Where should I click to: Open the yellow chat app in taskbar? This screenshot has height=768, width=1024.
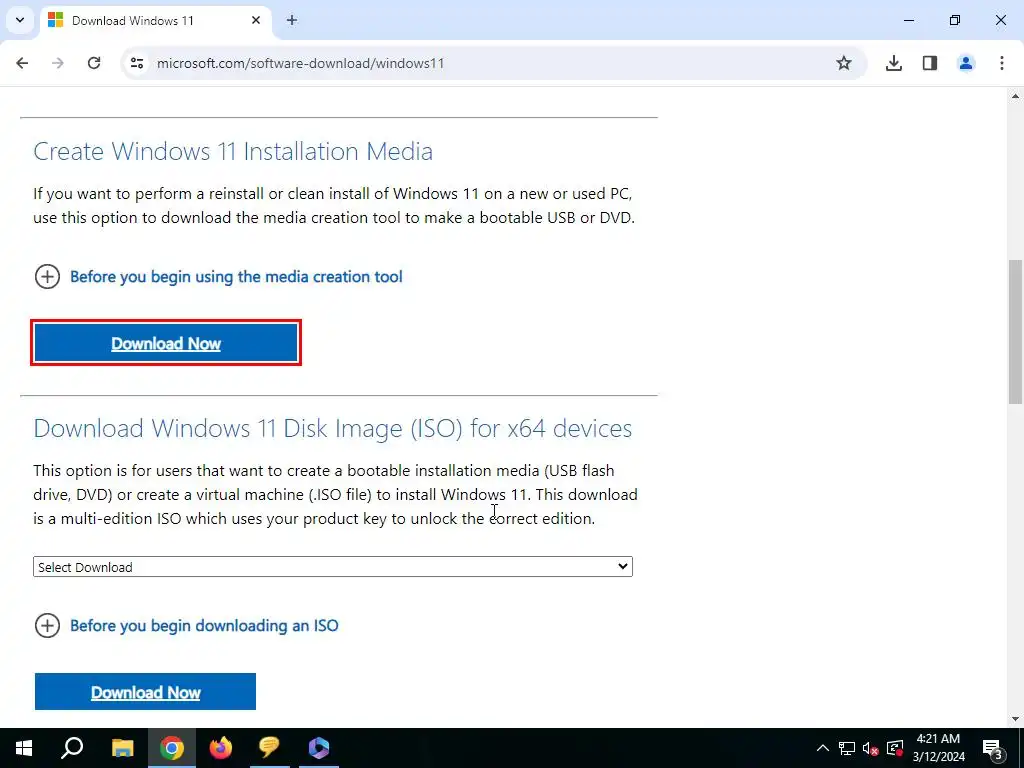click(269, 748)
